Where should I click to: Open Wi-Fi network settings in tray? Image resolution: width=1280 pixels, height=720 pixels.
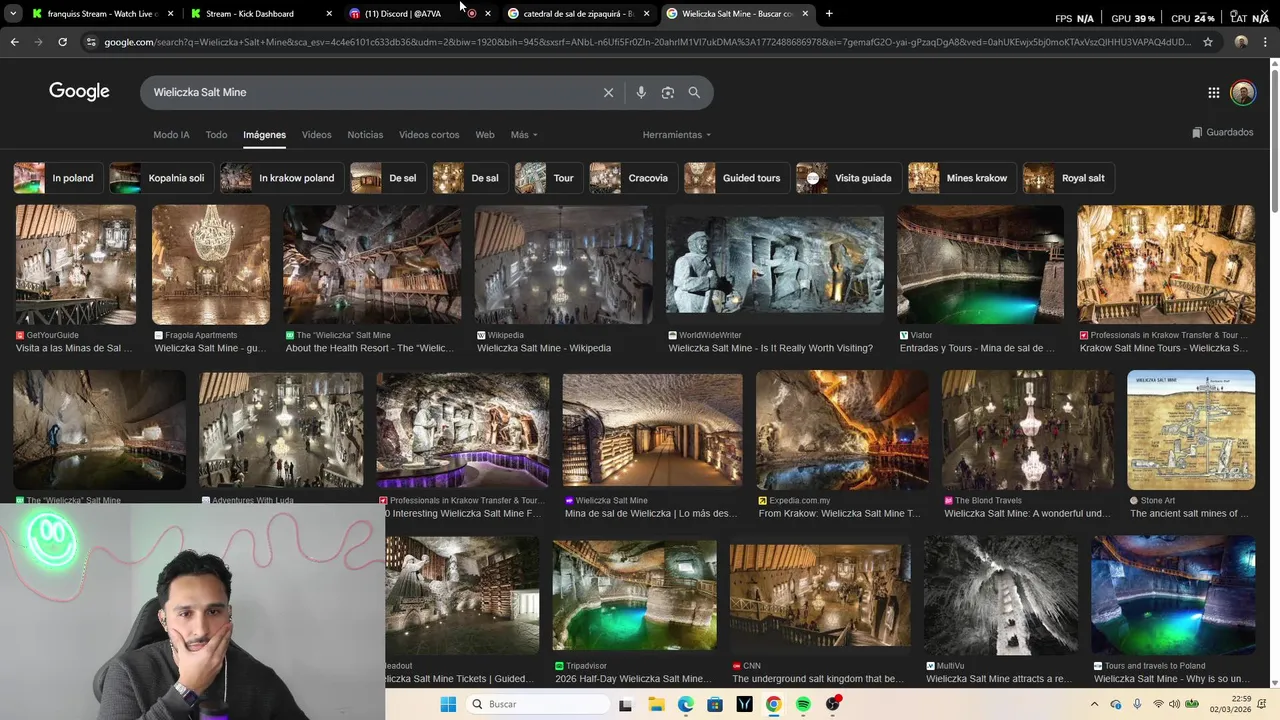click(1158, 704)
